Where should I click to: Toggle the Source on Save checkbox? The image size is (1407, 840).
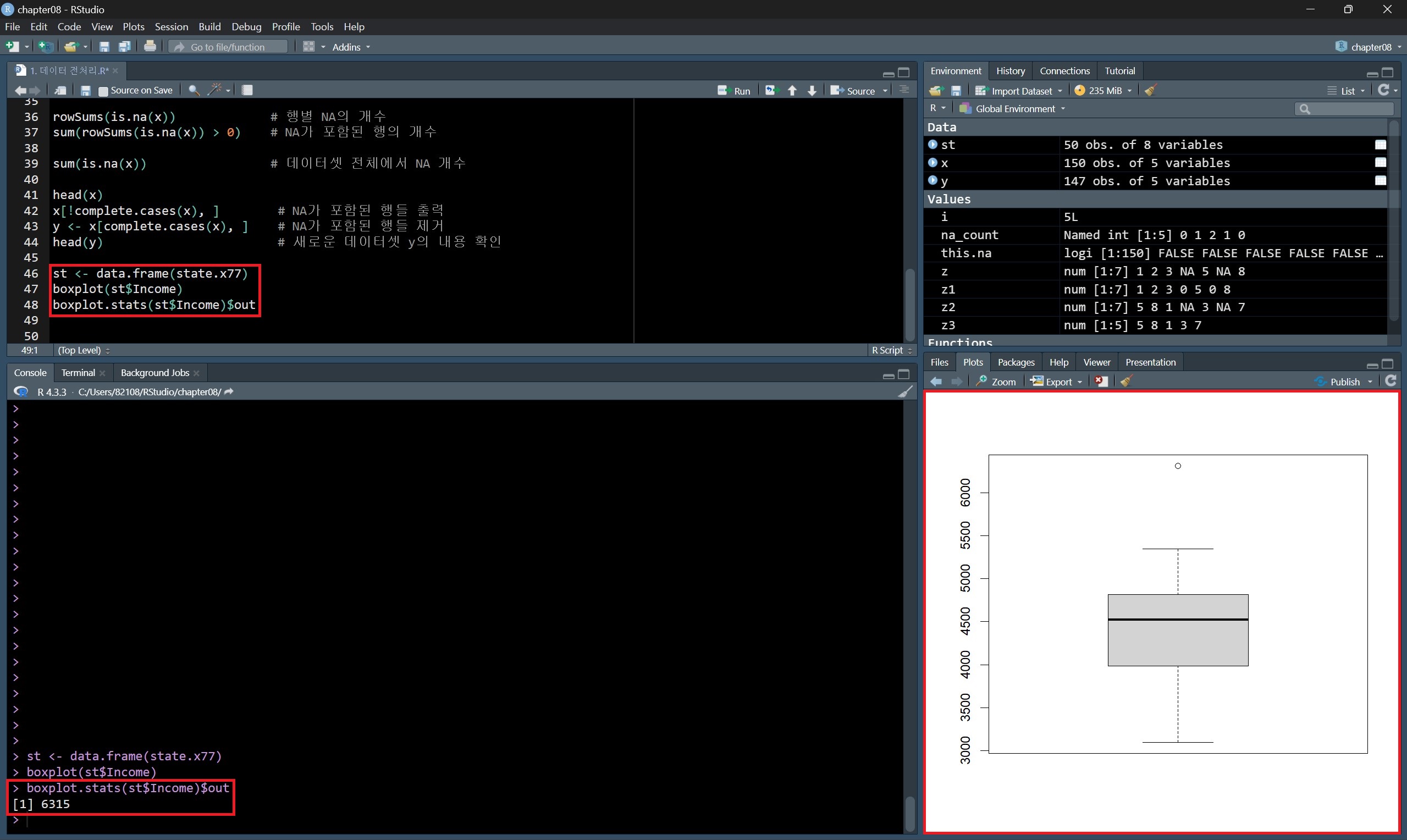pos(103,91)
